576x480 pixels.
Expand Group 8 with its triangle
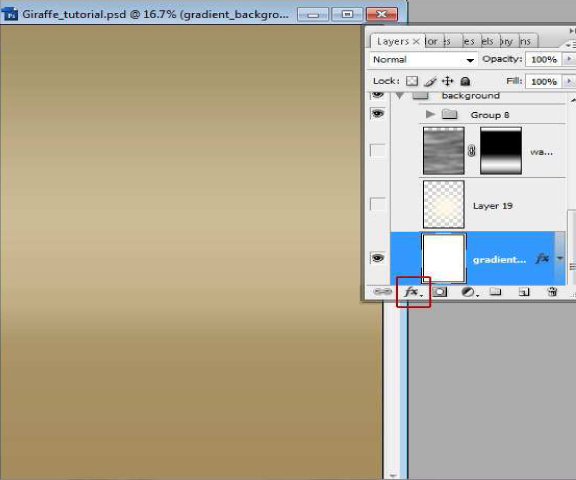click(430, 114)
